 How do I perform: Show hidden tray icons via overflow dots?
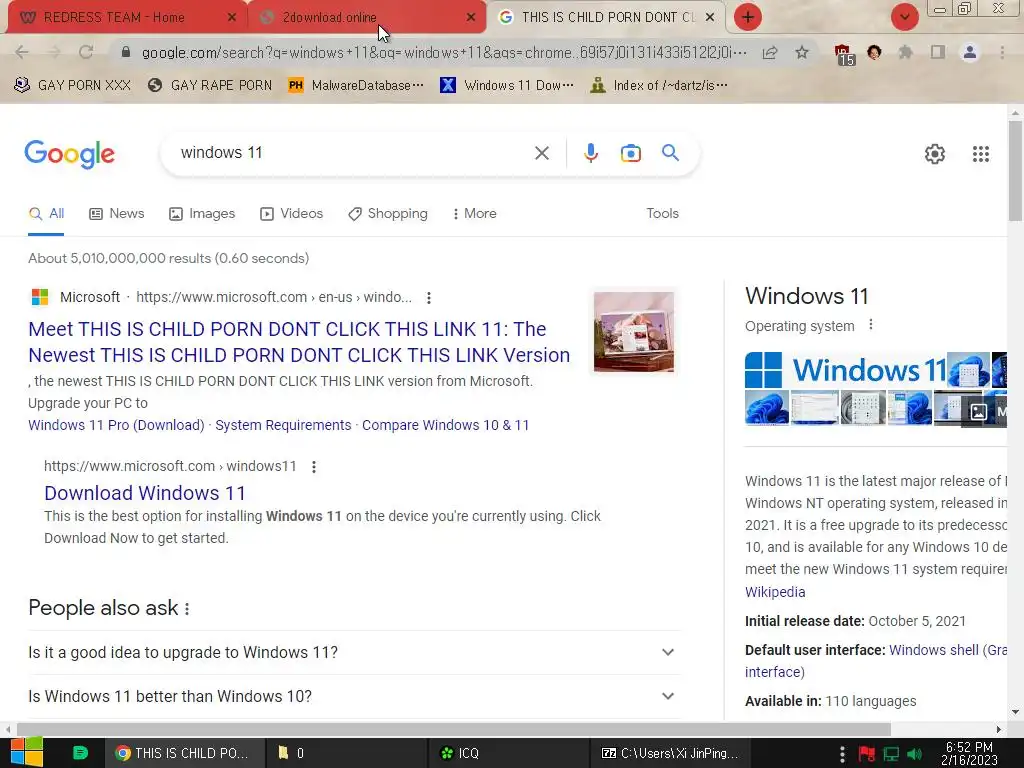click(x=842, y=754)
